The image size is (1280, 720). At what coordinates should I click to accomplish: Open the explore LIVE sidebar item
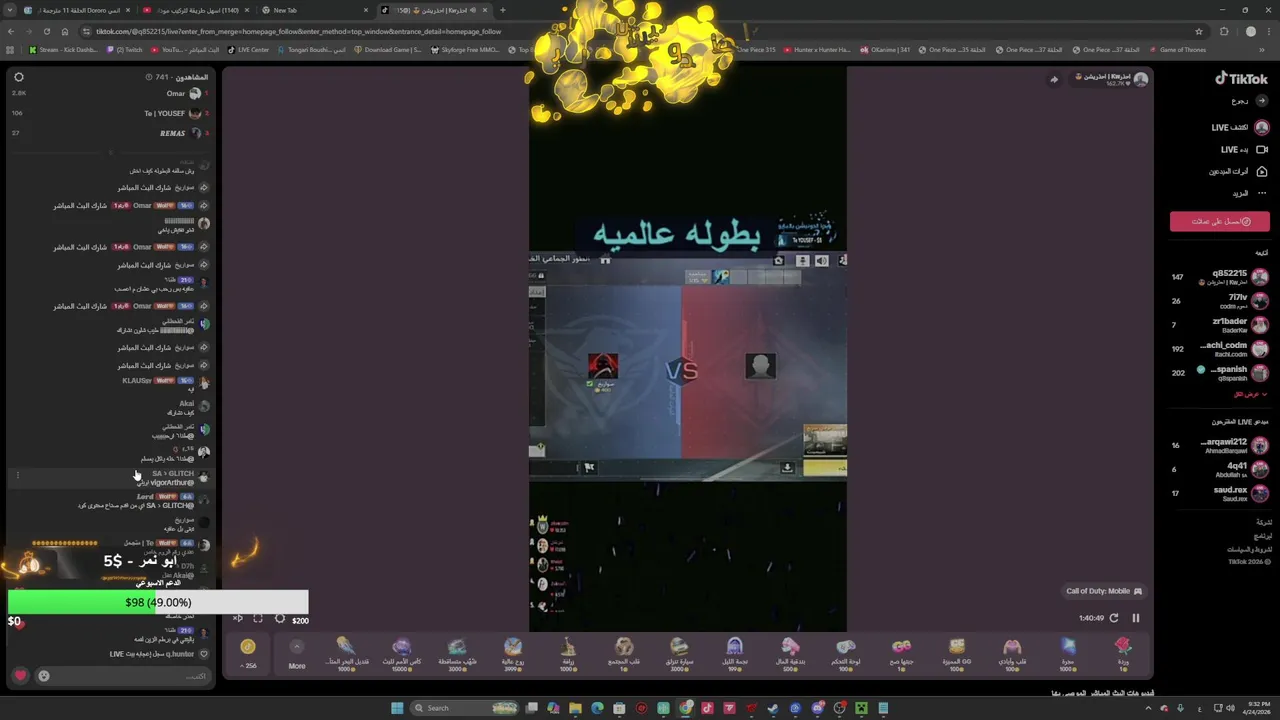pyautogui.click(x=1240, y=128)
